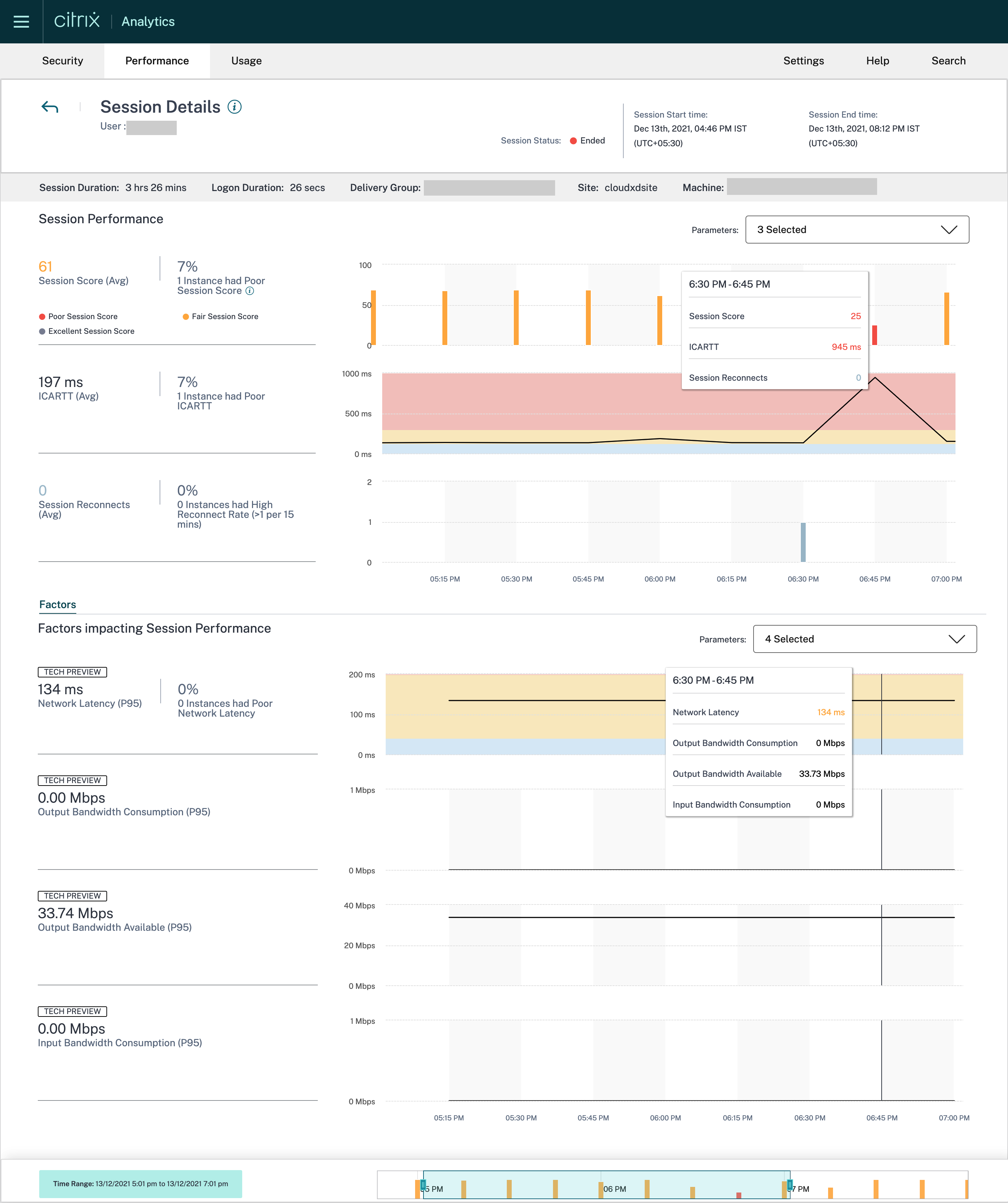Open the 3 Selected parameters dropdown
Image resolution: width=1008 pixels, height=1203 pixels.
[857, 230]
